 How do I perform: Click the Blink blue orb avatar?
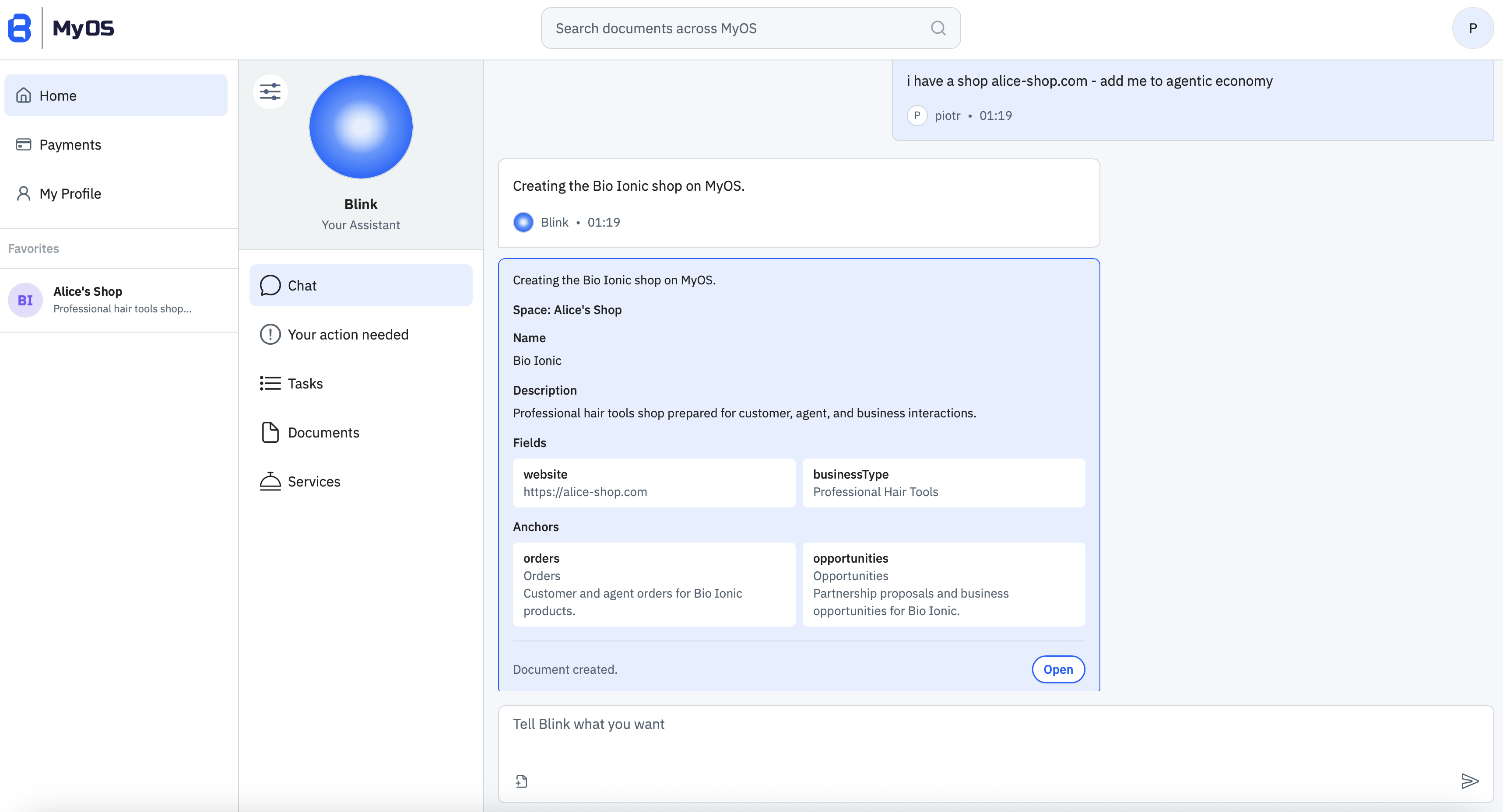(x=361, y=126)
